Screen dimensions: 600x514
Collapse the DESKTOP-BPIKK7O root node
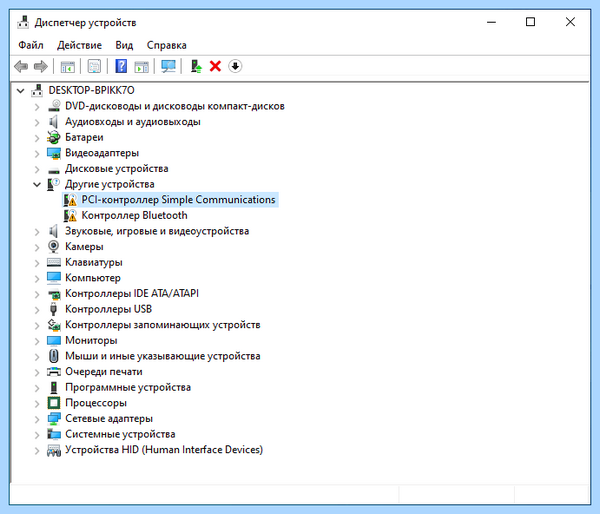tap(20, 91)
